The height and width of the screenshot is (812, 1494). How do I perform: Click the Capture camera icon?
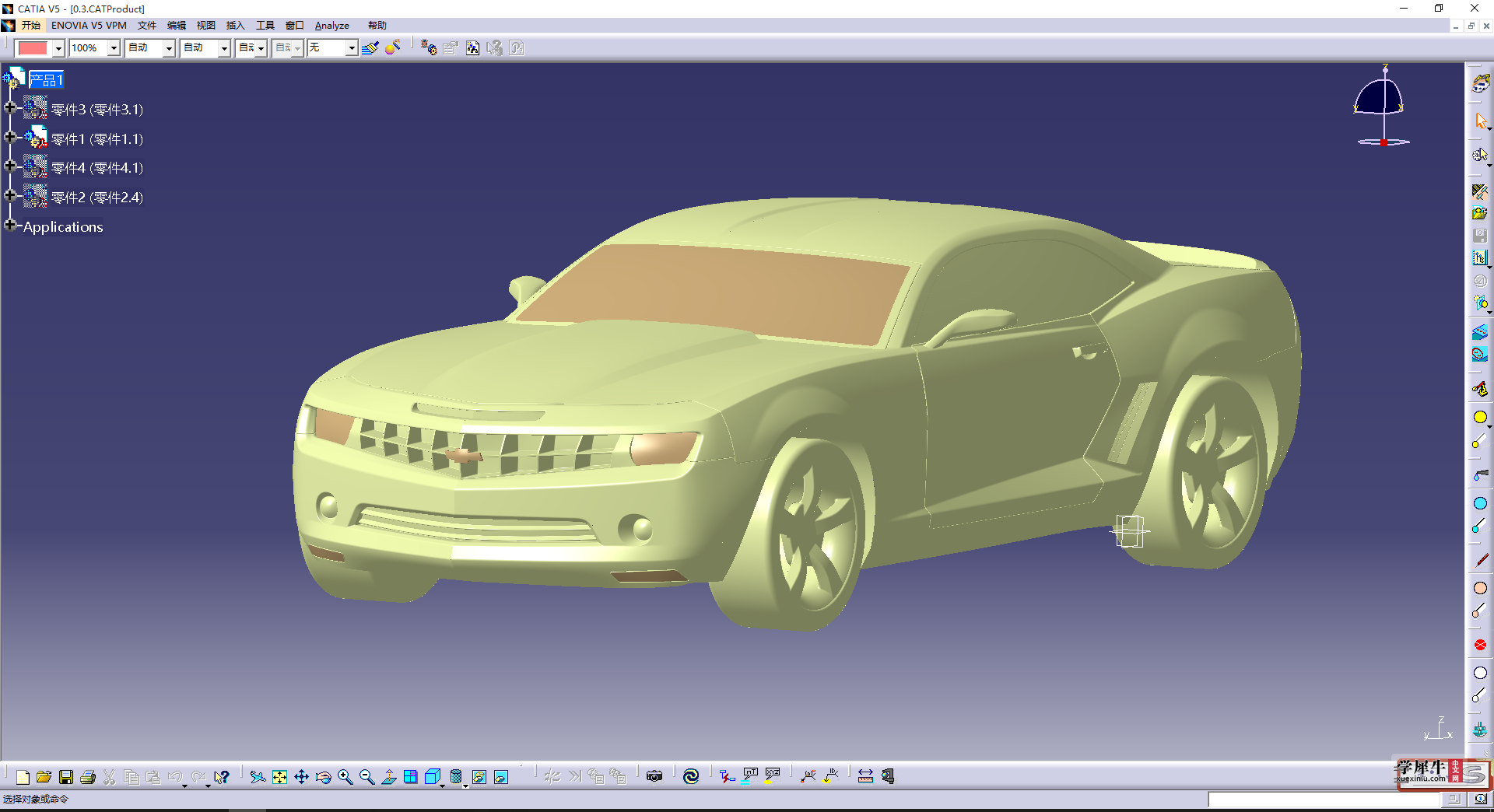pyautogui.click(x=654, y=776)
